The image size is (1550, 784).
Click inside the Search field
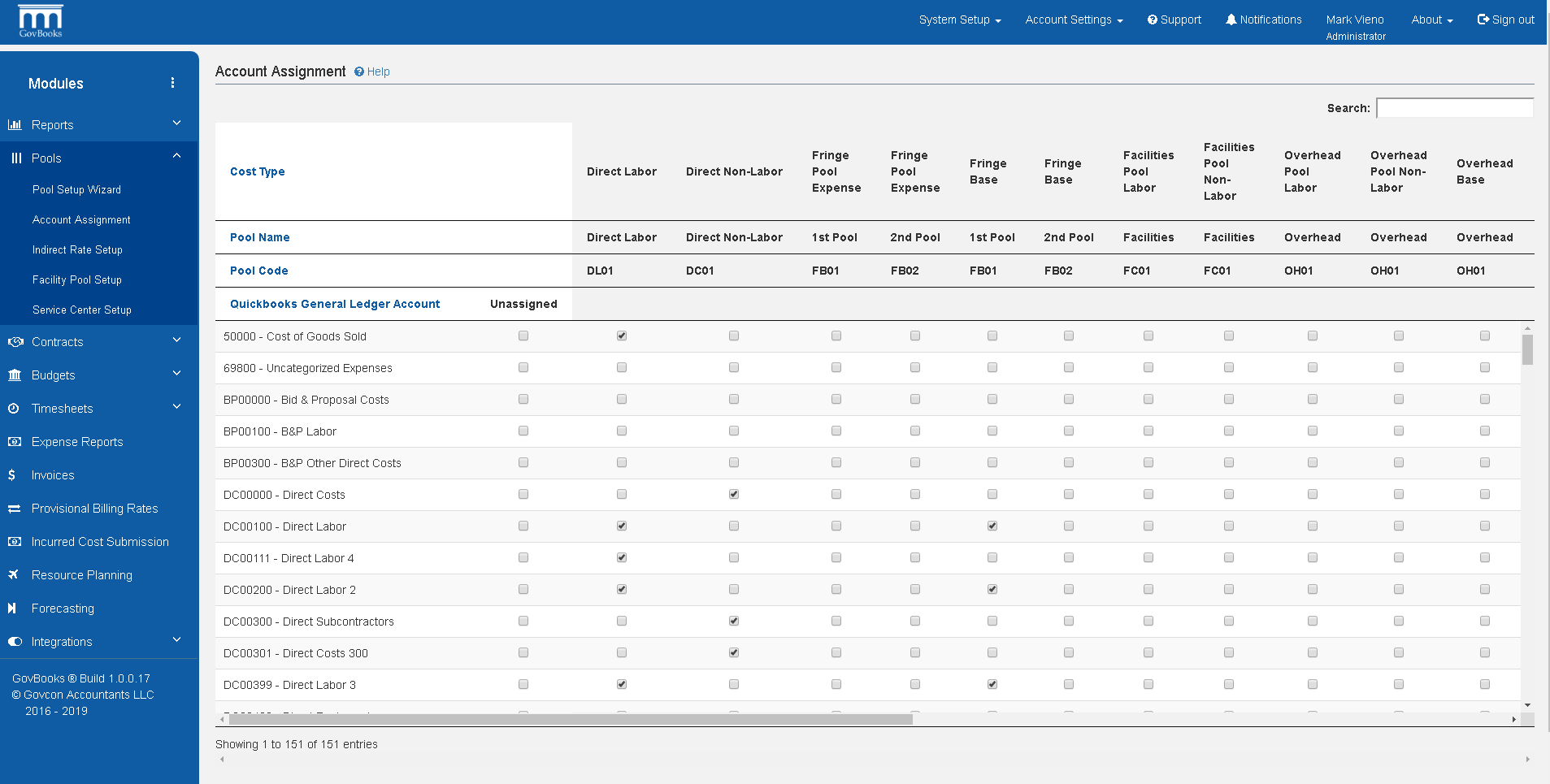1454,107
